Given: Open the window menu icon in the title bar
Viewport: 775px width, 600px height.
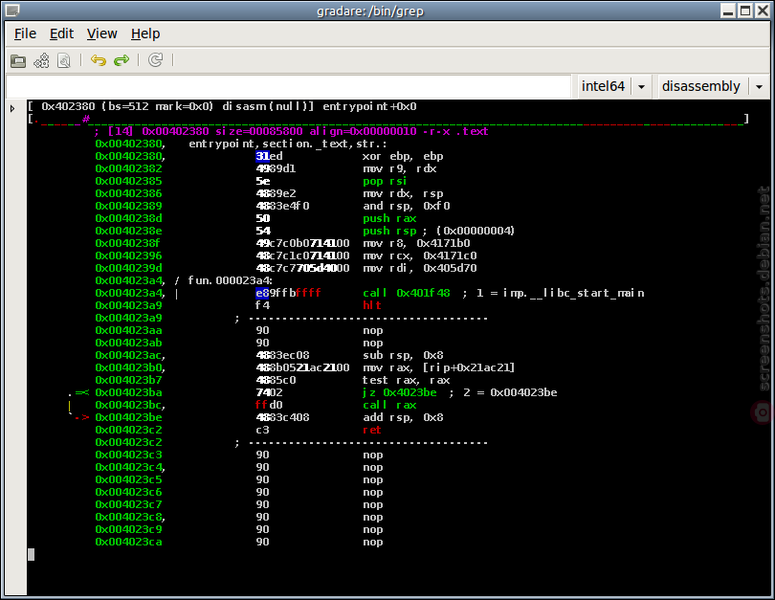Looking at the screenshot, I should 12,10.
